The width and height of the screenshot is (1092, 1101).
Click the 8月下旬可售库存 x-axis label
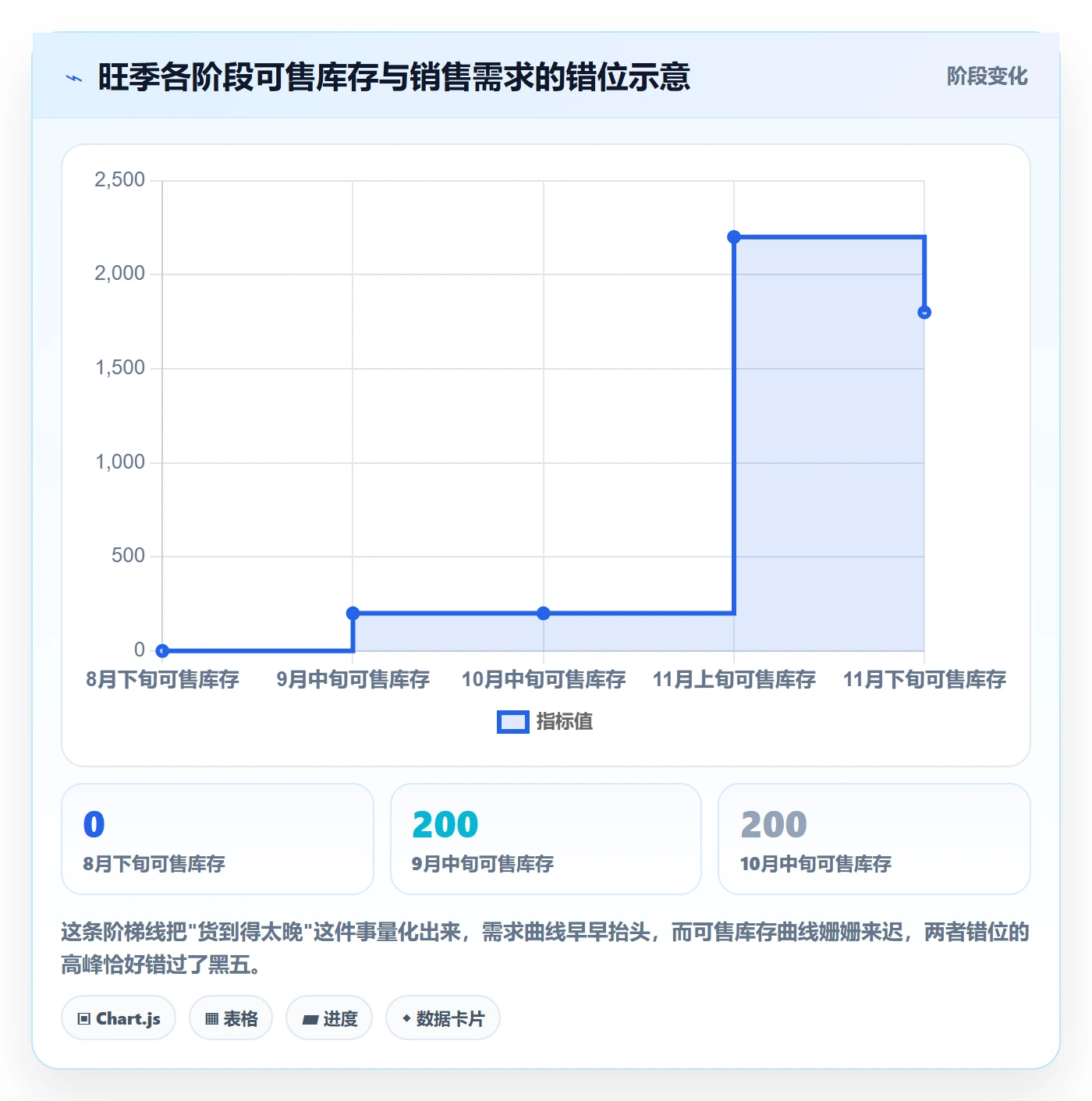(162, 679)
